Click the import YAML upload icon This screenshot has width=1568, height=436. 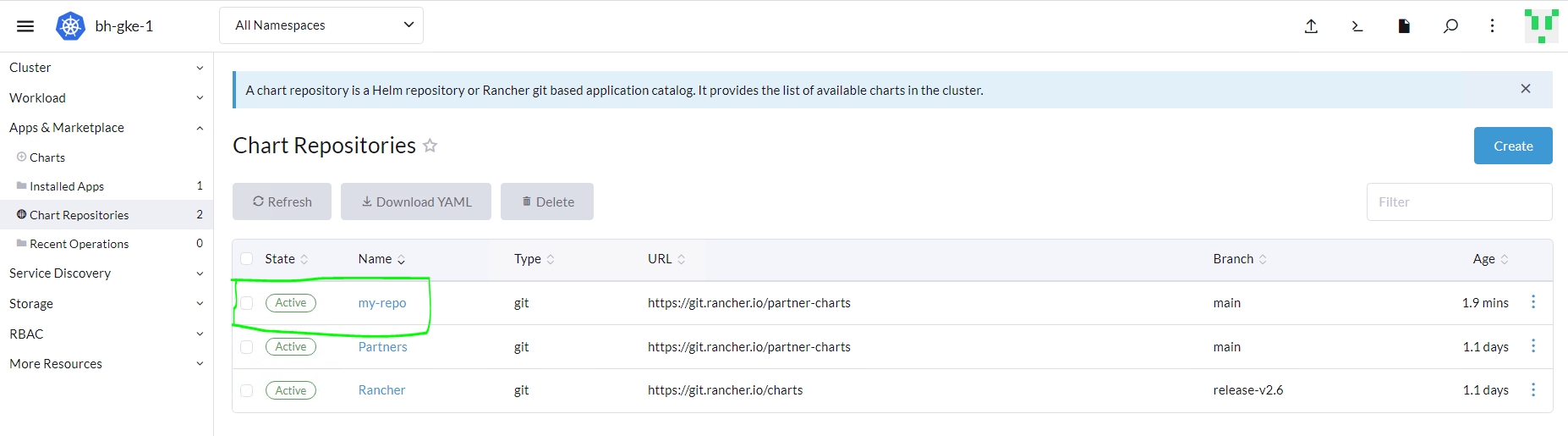(1311, 26)
